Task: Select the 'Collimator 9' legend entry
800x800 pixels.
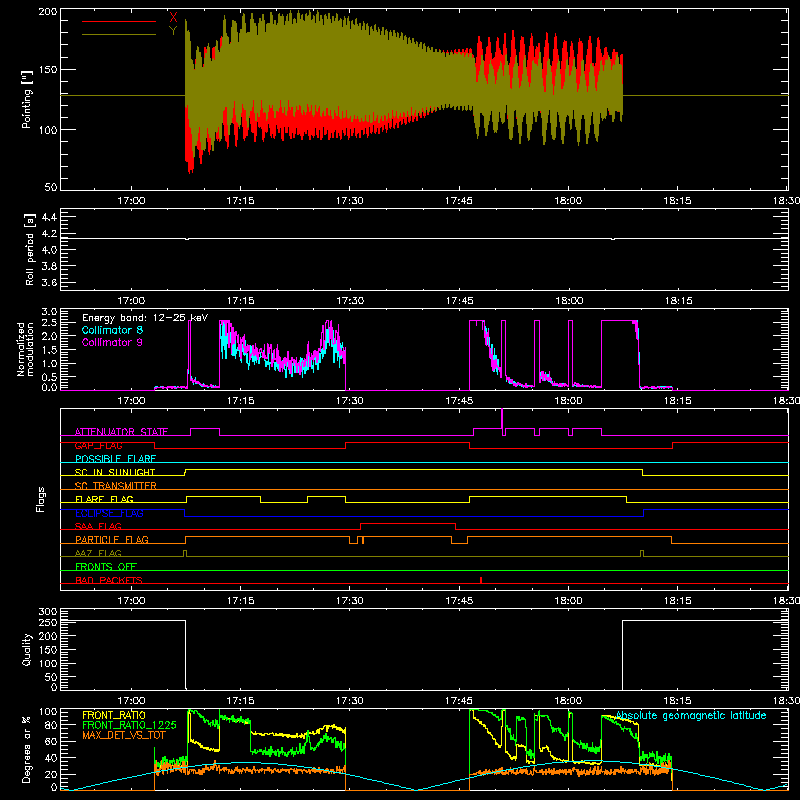Action: [x=112, y=342]
